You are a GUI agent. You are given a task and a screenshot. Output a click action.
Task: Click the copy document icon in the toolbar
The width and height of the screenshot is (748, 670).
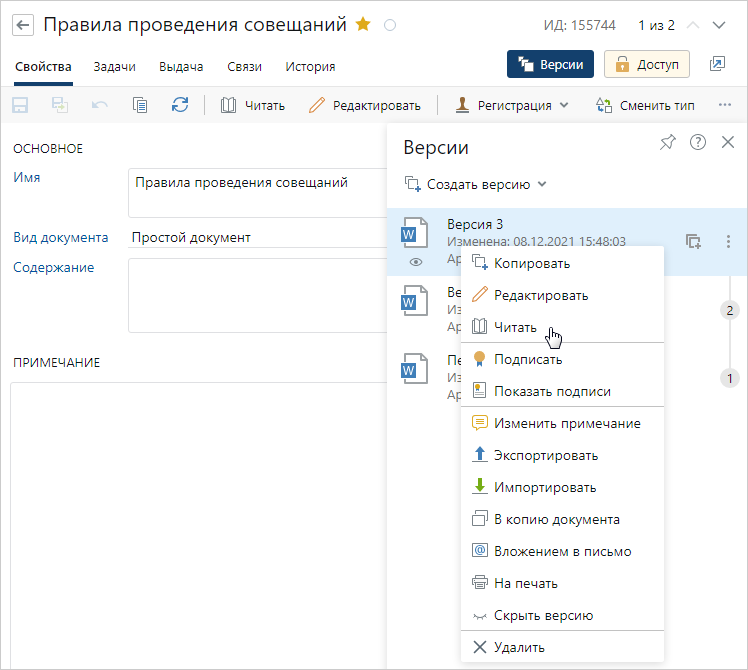pyautogui.click(x=140, y=105)
